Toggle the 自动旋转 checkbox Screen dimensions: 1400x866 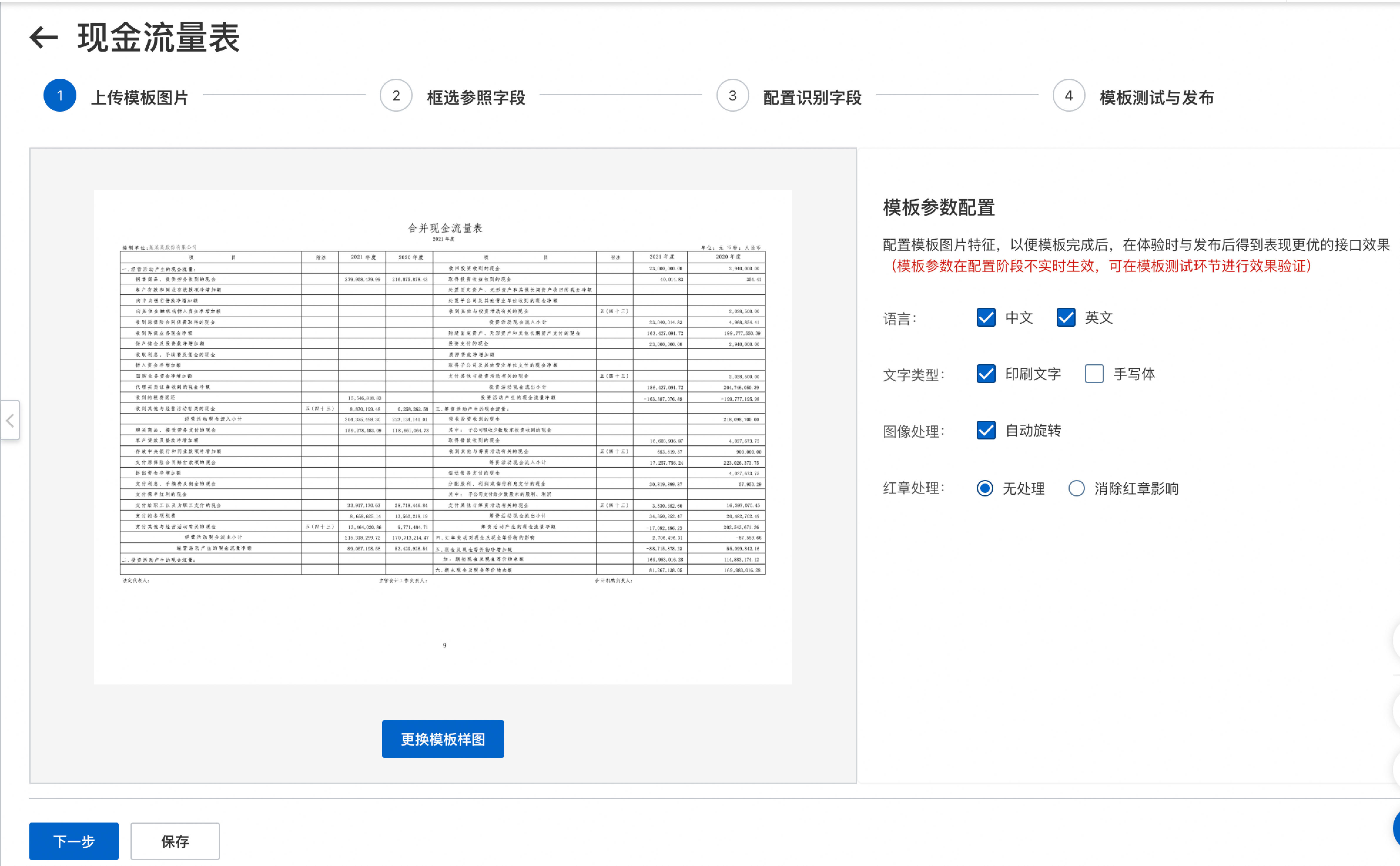click(x=986, y=430)
